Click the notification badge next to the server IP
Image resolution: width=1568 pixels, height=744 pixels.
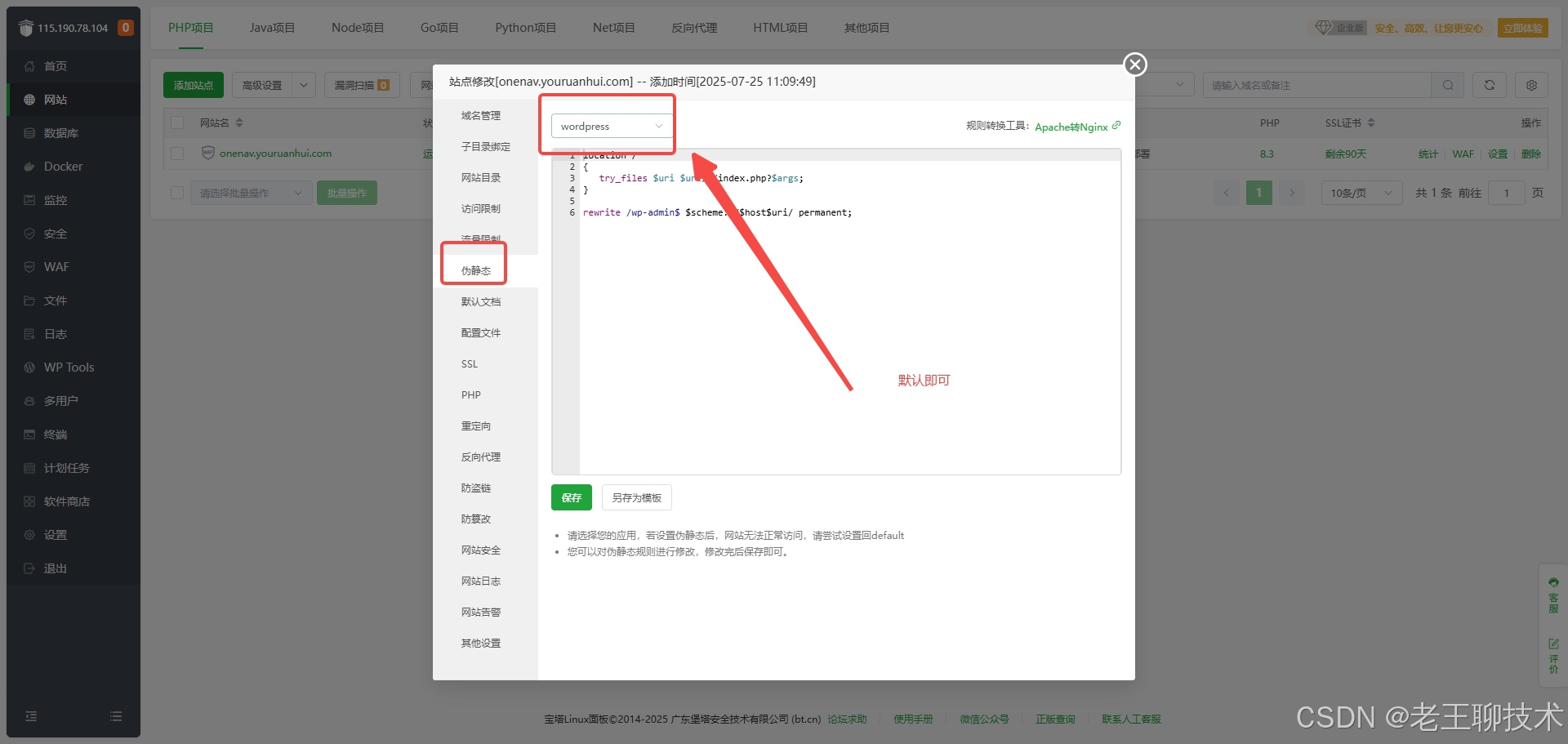click(x=125, y=28)
